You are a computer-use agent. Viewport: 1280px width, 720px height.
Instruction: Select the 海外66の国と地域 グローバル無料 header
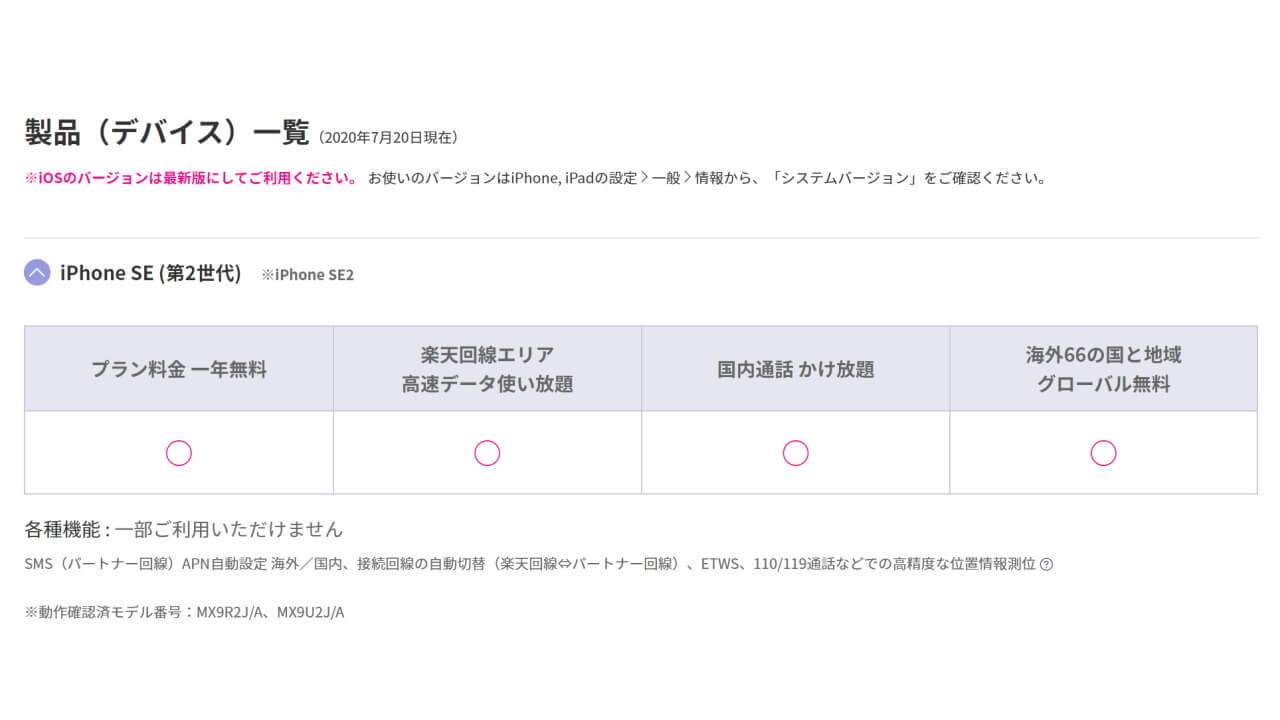1103,369
